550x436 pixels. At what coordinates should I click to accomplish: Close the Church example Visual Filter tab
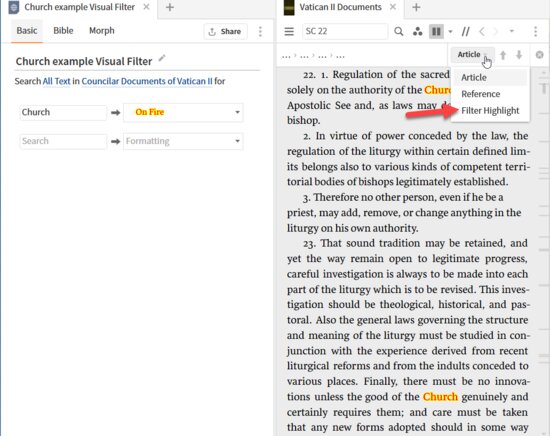(147, 7)
